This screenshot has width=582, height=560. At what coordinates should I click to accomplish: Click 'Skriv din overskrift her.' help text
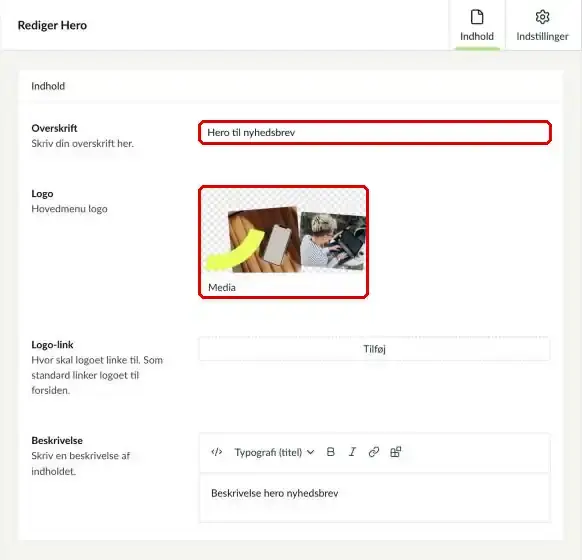(82, 144)
